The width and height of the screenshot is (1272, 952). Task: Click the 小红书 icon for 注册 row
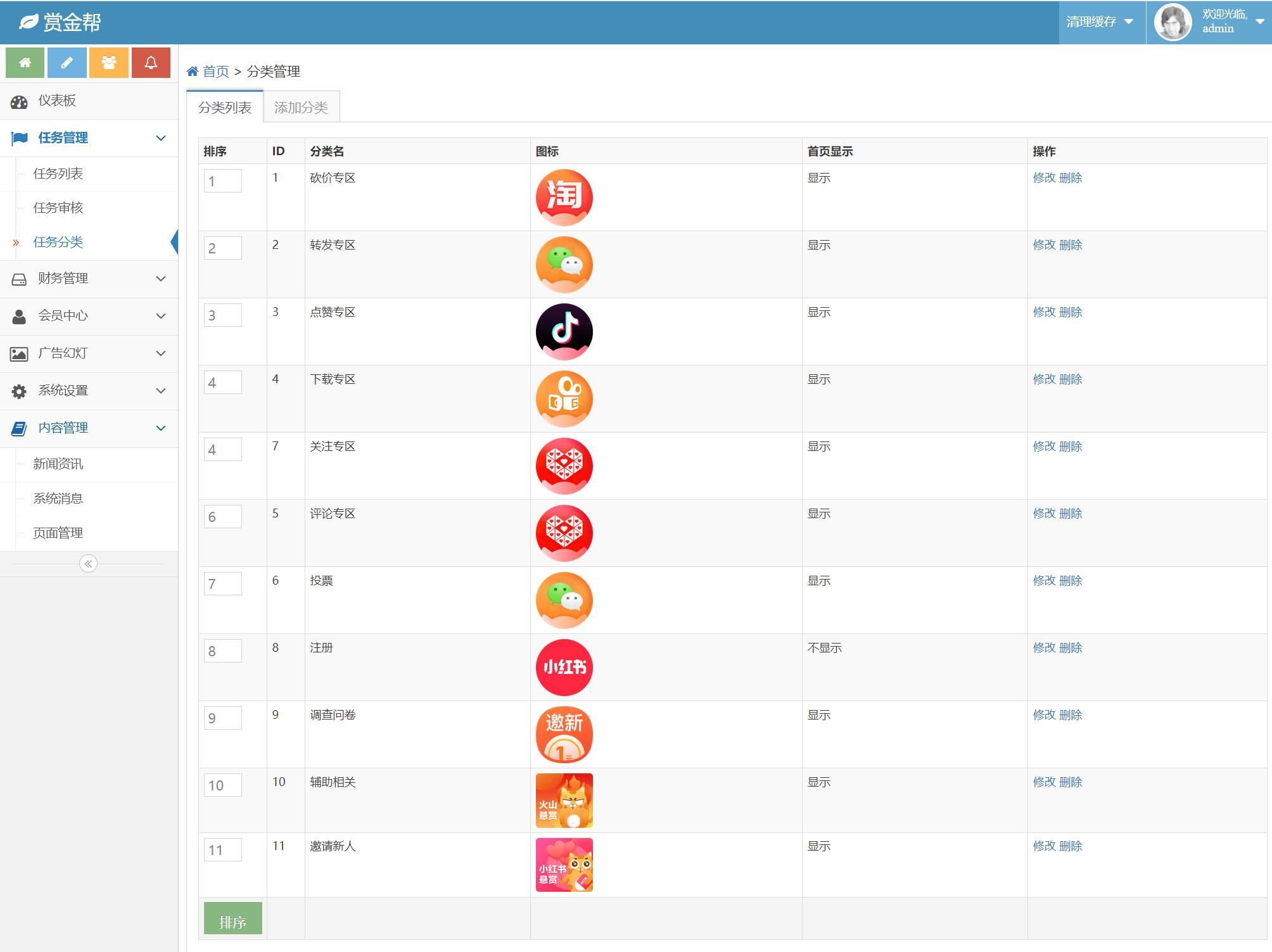click(564, 667)
